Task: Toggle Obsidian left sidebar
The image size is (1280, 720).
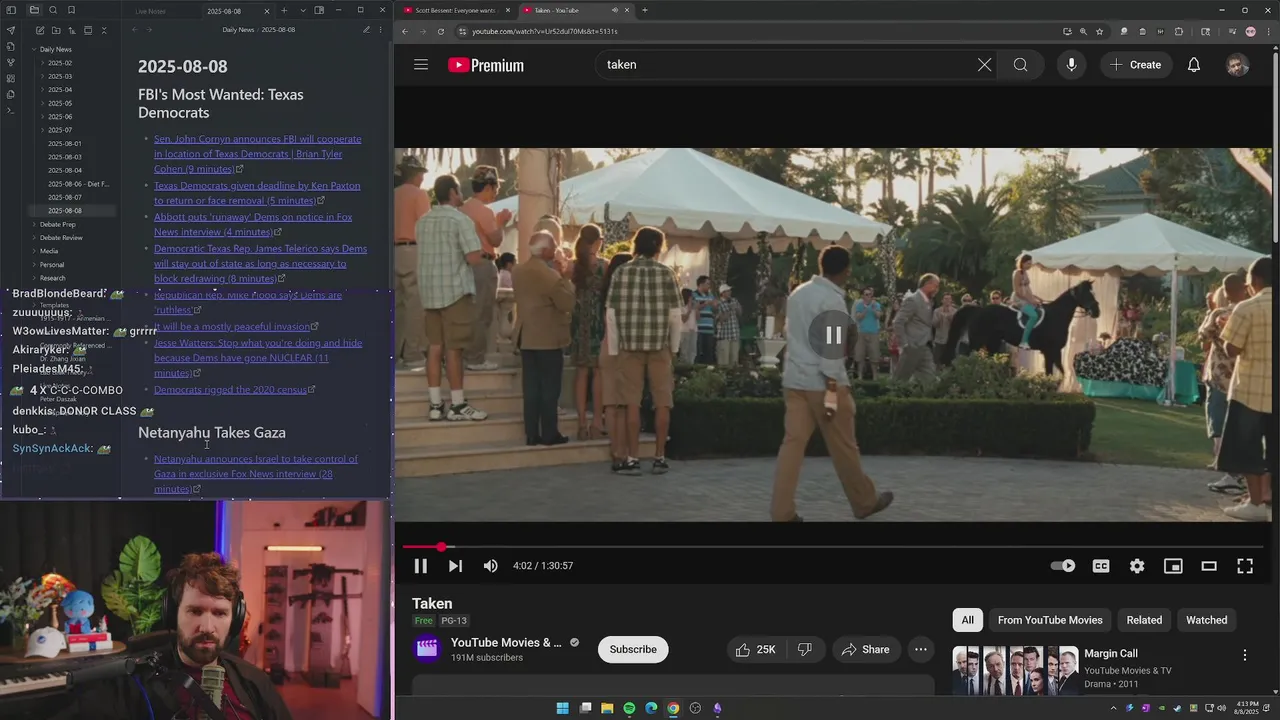Action: point(11,10)
